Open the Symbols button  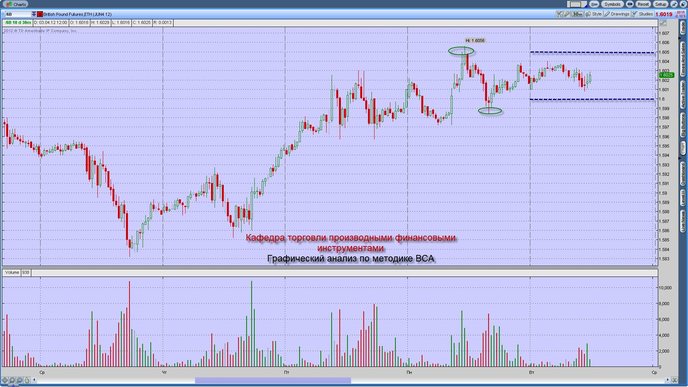612,4
